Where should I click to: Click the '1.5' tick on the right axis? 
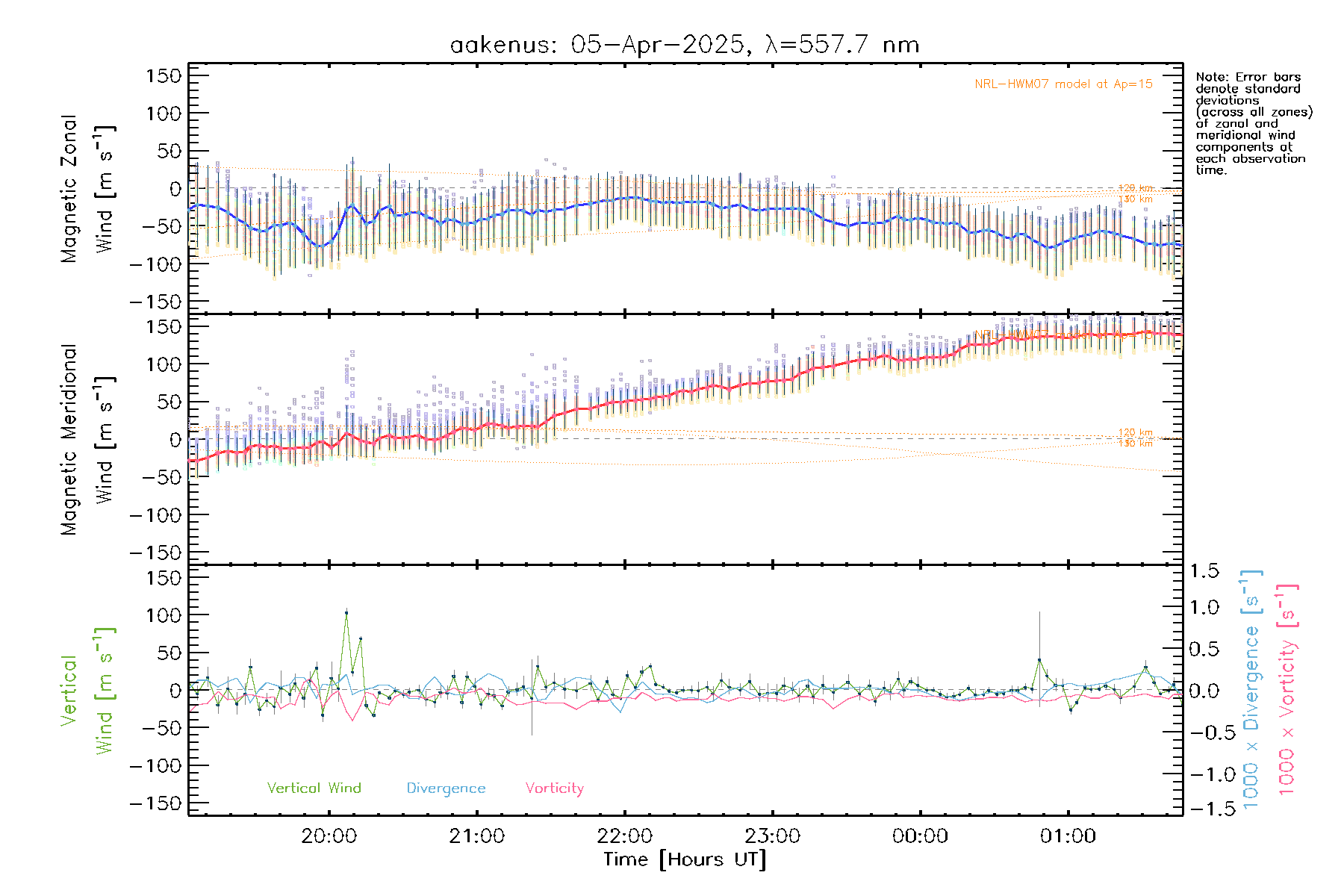pos(1204,571)
